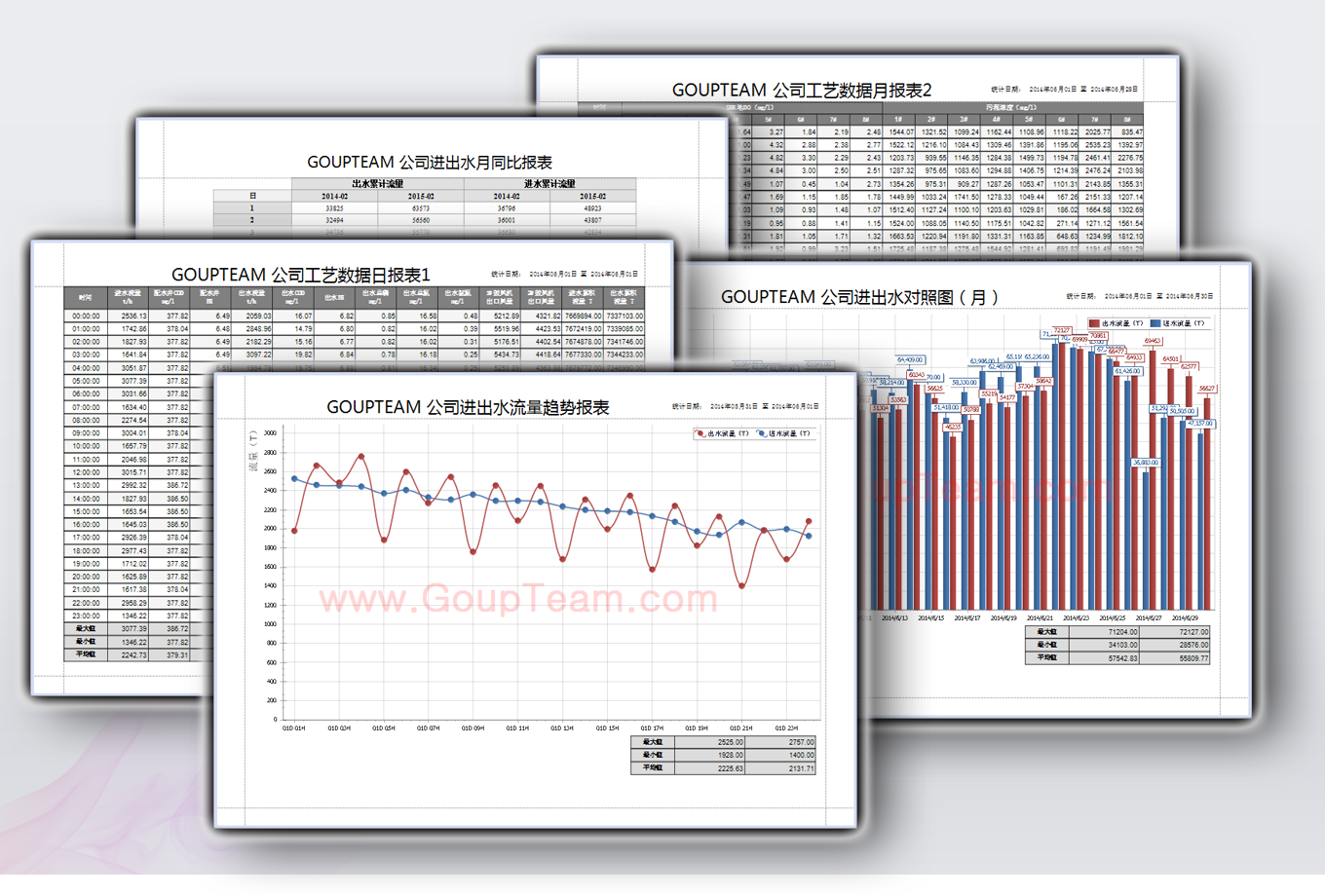This screenshot has width=1325, height=896.
Task: Click the 01D 13H axis label on trend chart
Action: [x=562, y=728]
